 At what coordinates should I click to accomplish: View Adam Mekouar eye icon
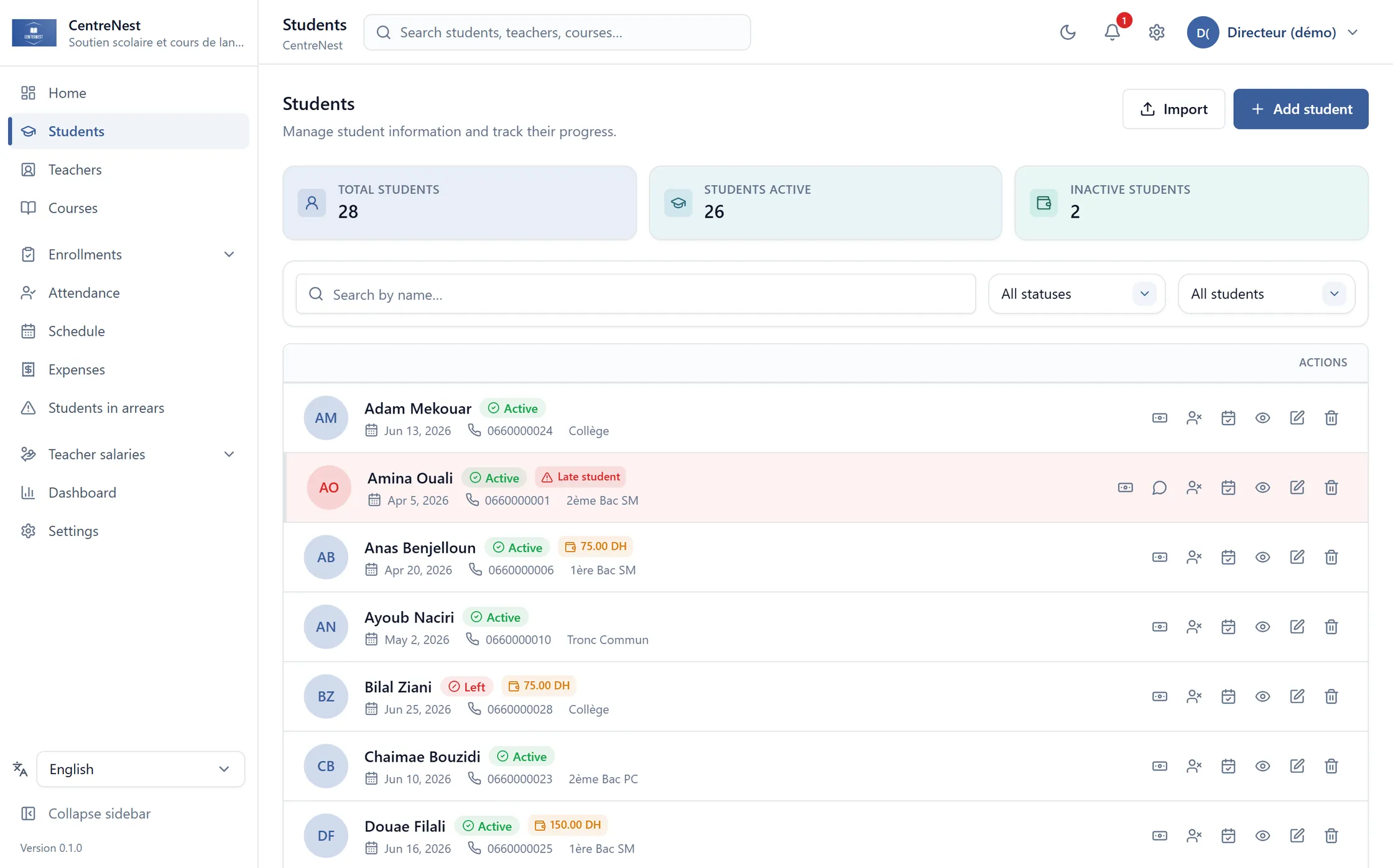[x=1262, y=418]
